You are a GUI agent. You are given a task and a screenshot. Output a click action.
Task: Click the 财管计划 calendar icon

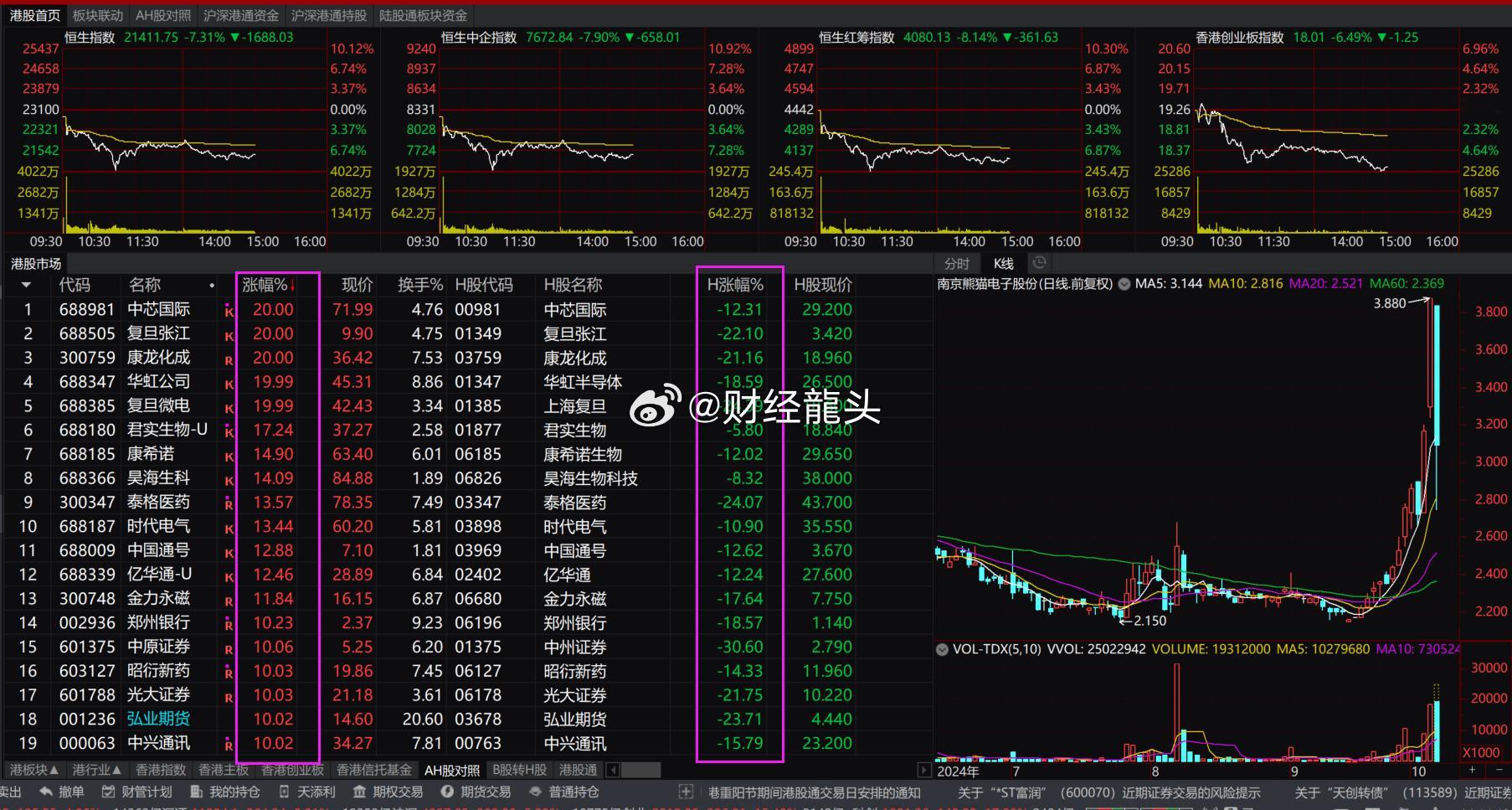tap(108, 792)
